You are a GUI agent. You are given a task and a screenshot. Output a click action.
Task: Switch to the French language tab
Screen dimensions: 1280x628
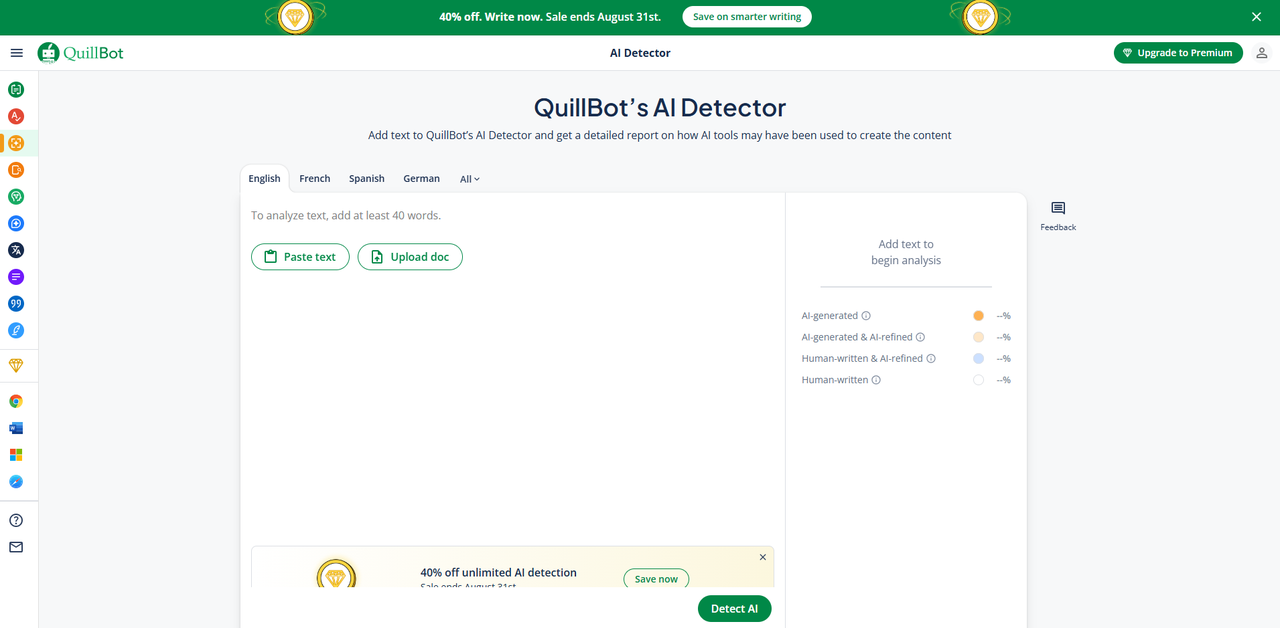pyautogui.click(x=315, y=179)
